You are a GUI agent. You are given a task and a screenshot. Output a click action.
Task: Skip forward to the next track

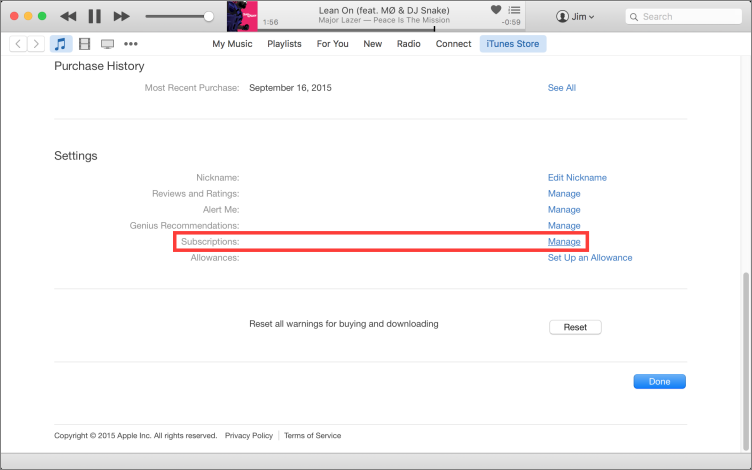(121, 16)
